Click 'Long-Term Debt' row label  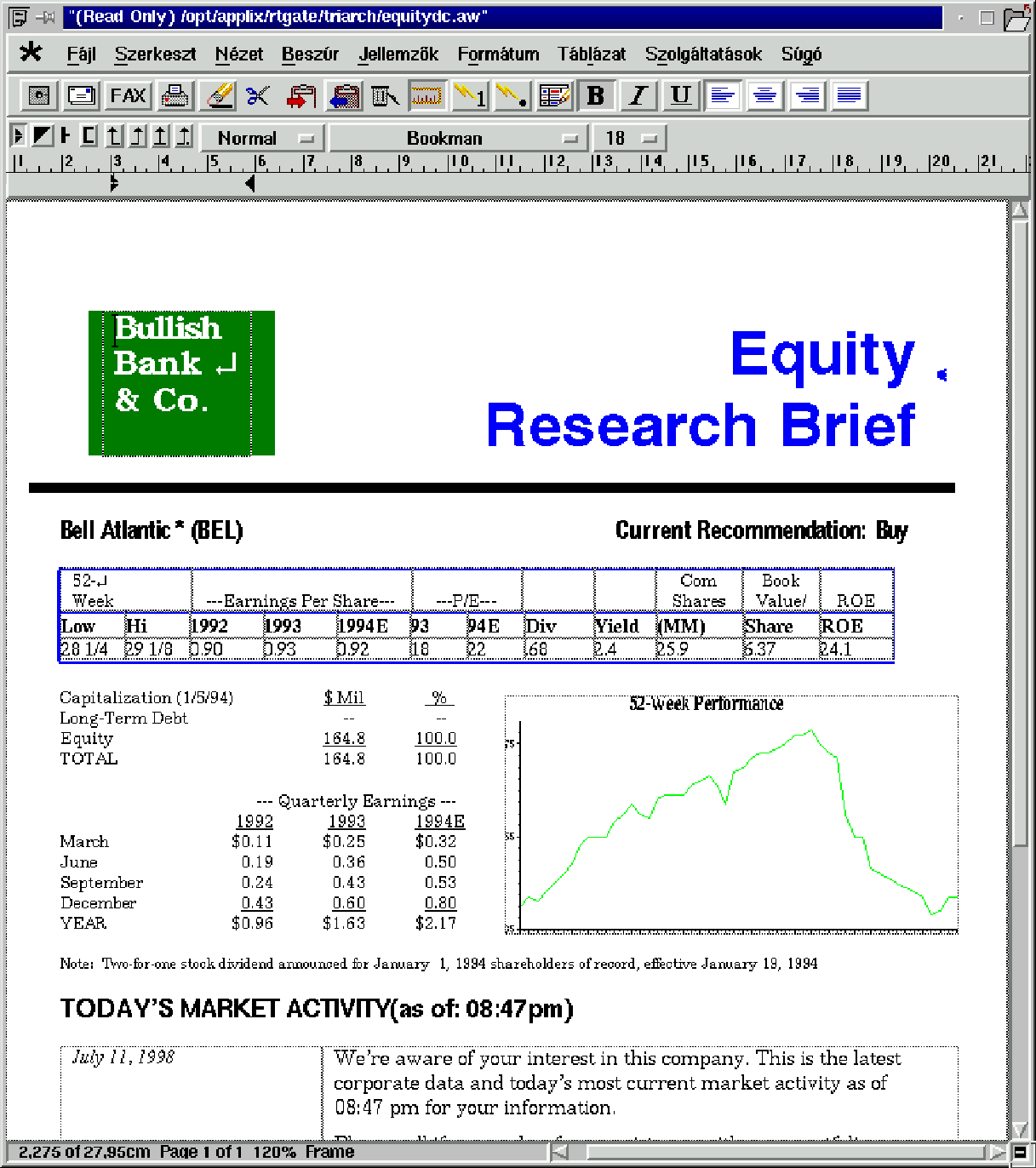coord(123,718)
